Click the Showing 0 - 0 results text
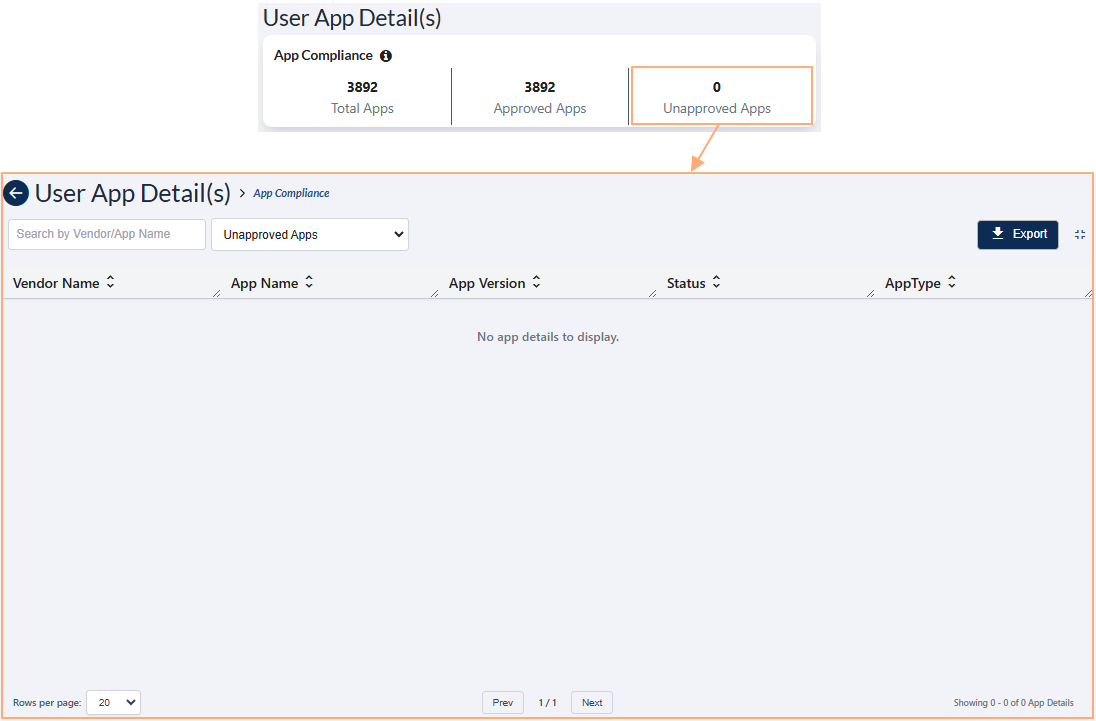The width and height of the screenshot is (1096, 721). pos(1013,703)
